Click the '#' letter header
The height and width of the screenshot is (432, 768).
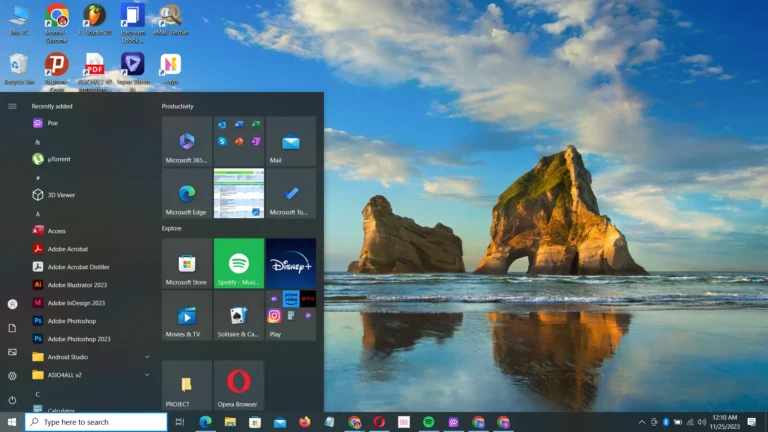(38, 178)
